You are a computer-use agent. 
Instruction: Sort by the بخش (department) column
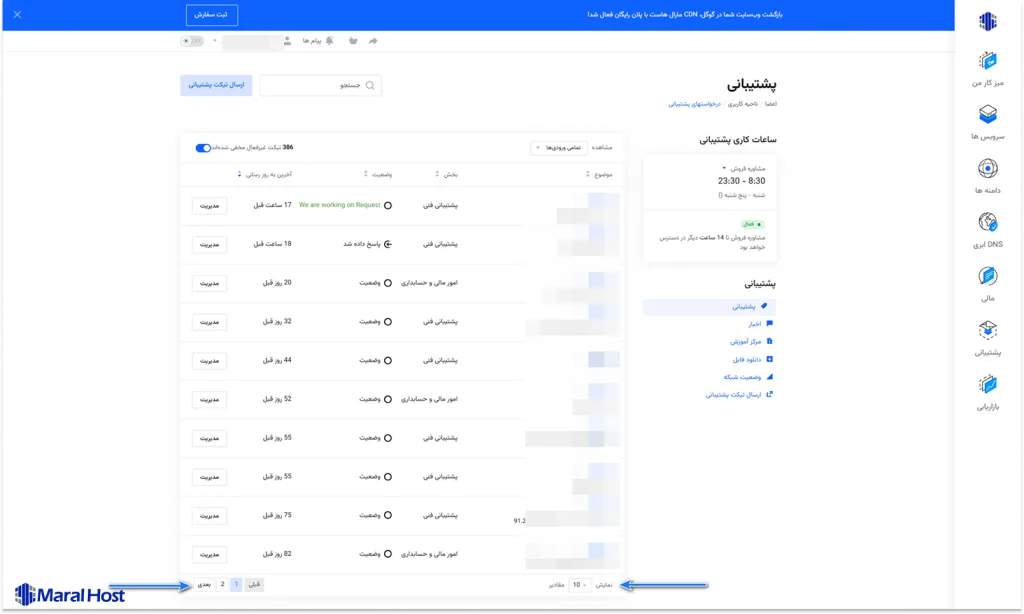(447, 174)
